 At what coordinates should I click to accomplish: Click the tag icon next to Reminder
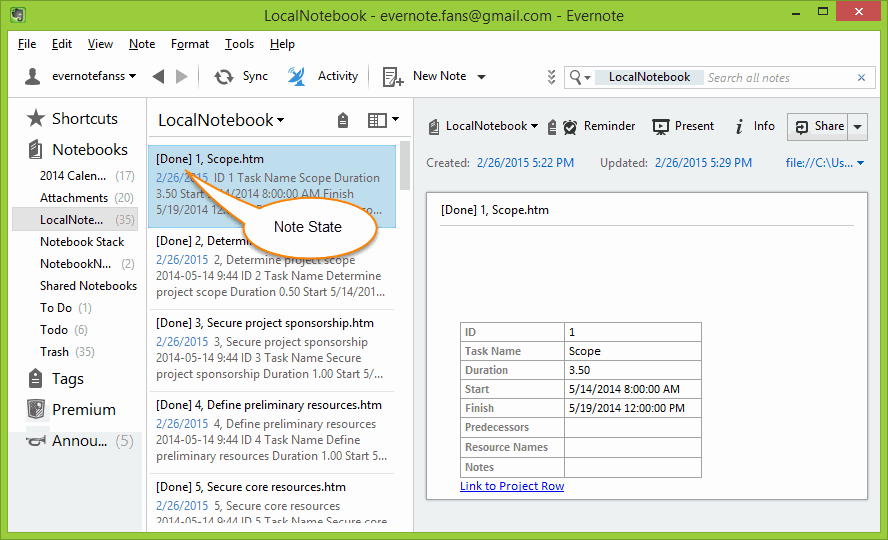click(552, 127)
